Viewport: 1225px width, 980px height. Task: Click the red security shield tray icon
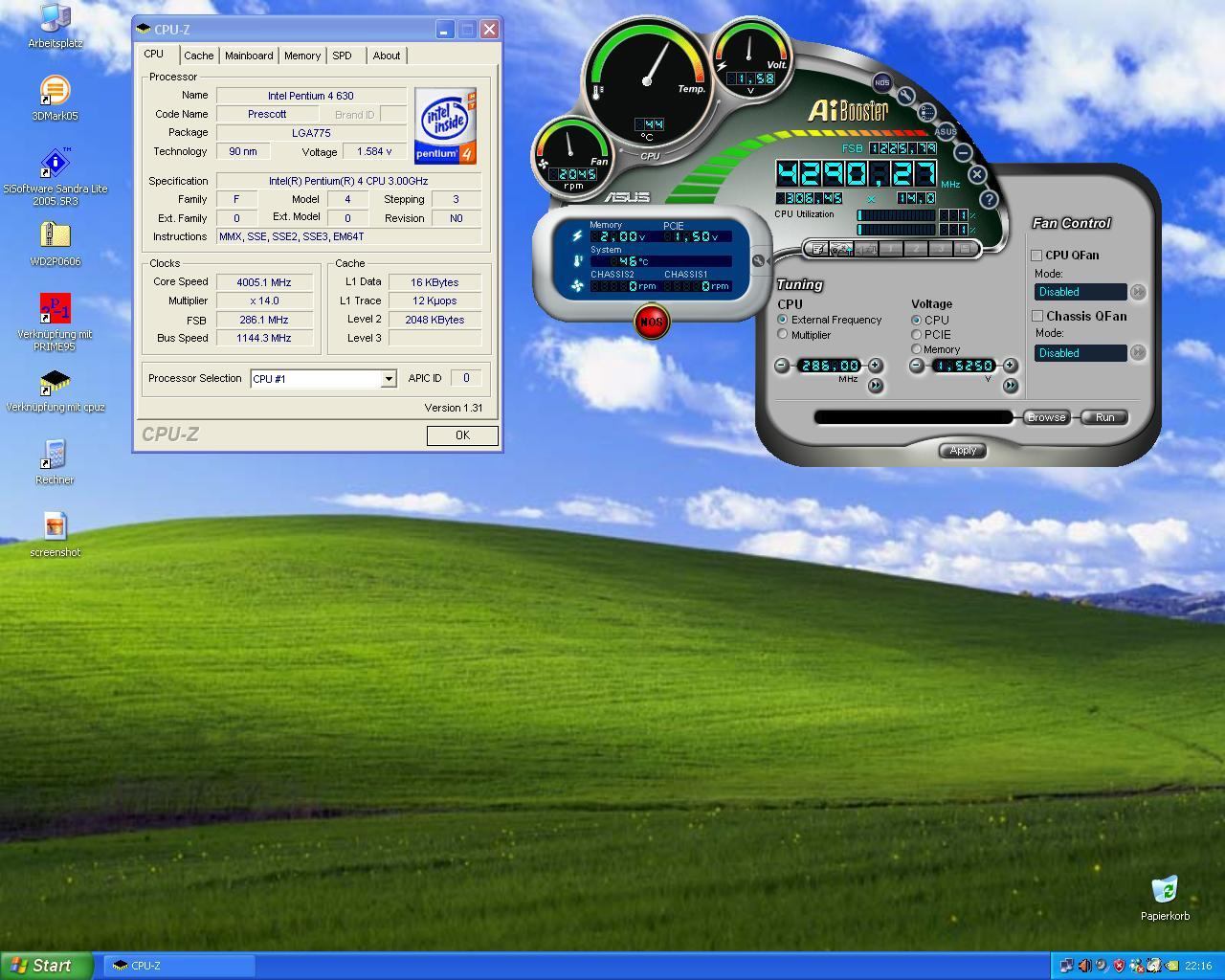[1119, 966]
